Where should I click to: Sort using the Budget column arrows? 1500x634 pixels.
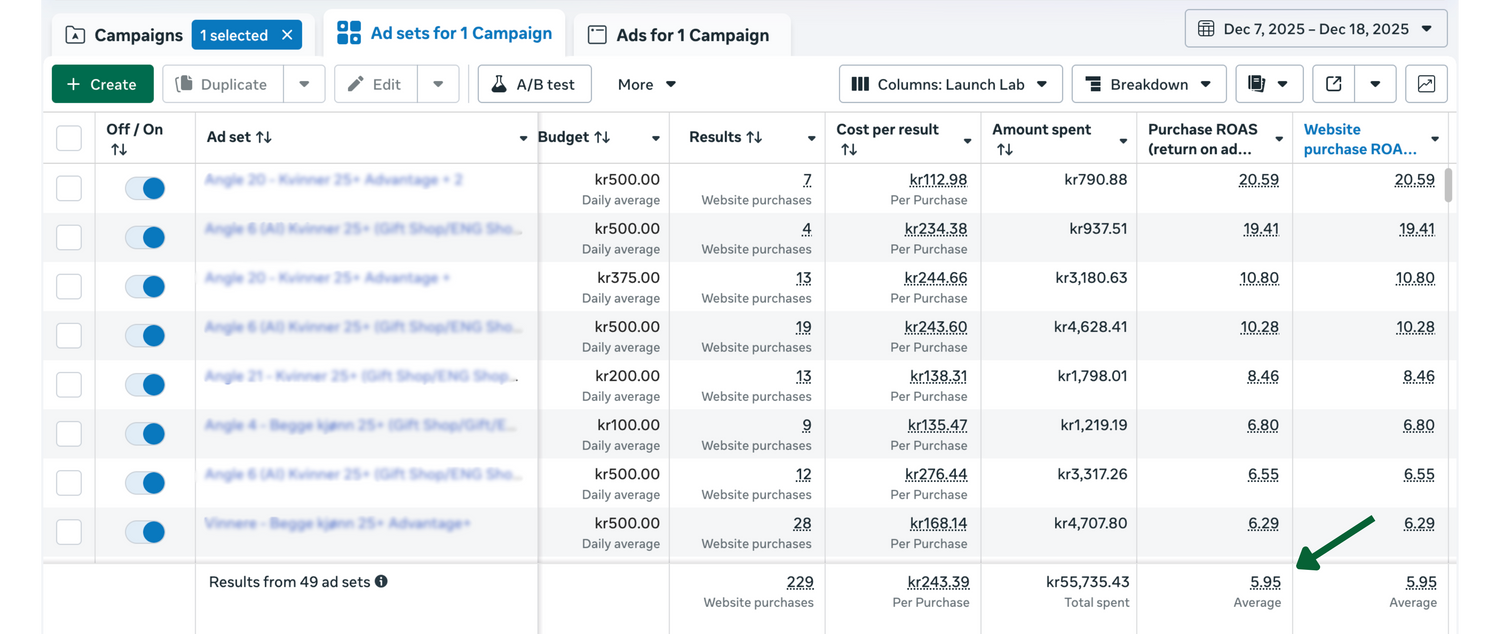[x=602, y=137]
